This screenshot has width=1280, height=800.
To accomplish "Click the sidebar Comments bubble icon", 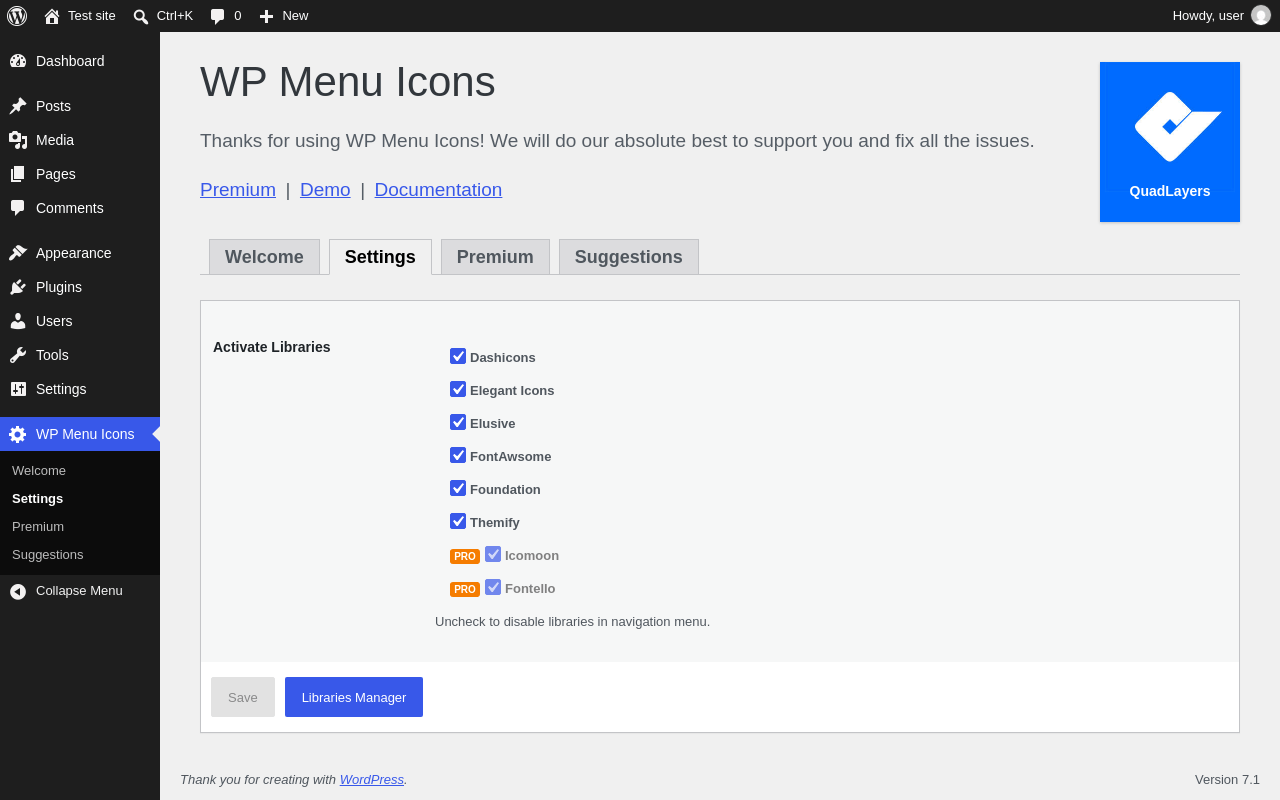I will tap(18, 208).
